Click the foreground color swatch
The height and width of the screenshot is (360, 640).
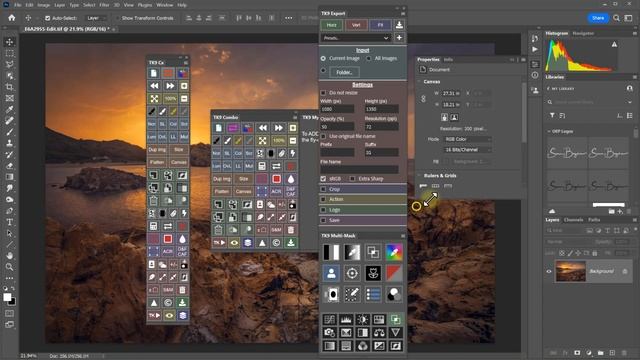pos(7,298)
